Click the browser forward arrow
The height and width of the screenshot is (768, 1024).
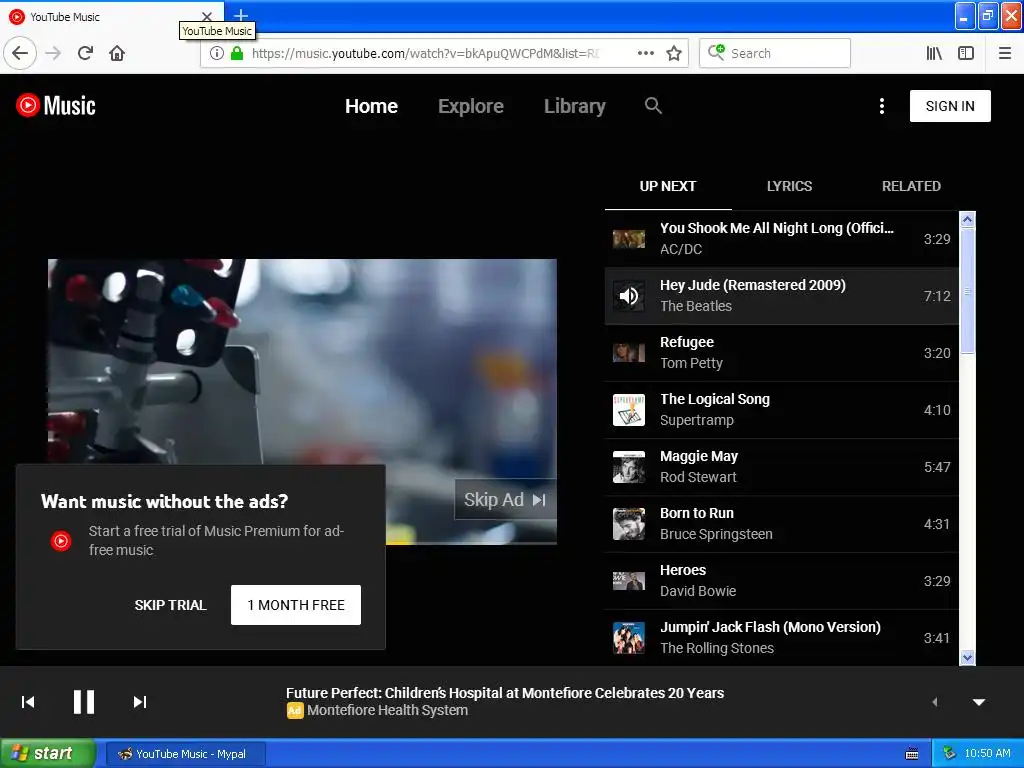(x=53, y=53)
